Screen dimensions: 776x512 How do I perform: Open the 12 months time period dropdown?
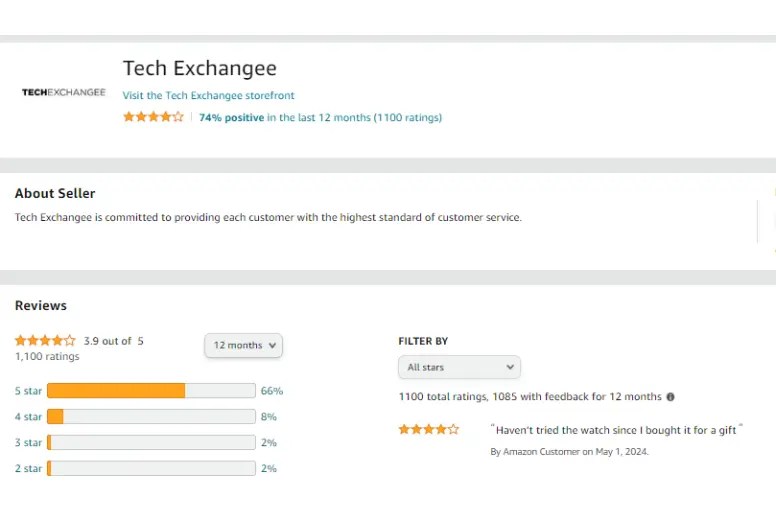pyautogui.click(x=244, y=345)
